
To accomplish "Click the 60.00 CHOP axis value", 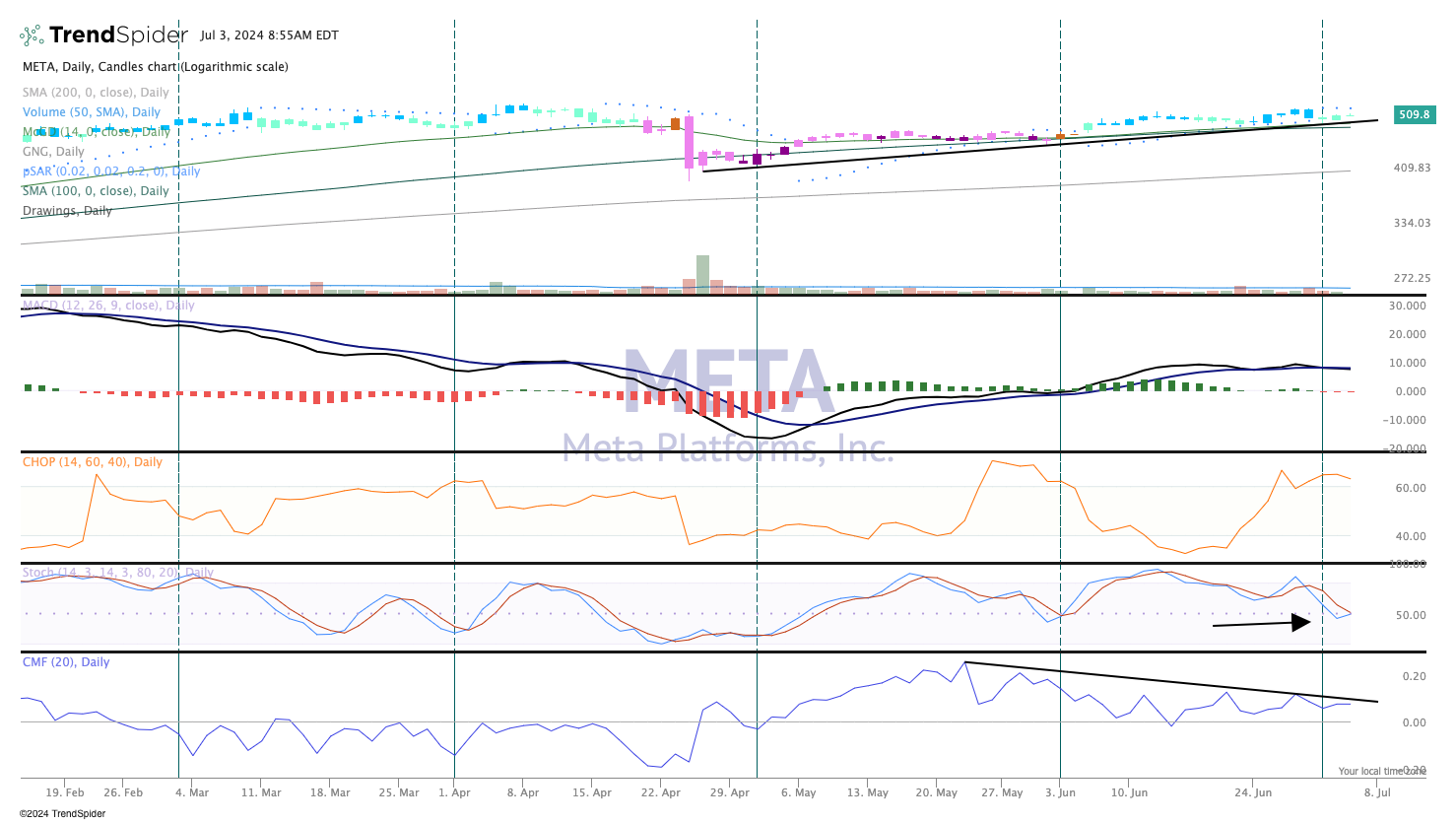I will (1412, 488).
